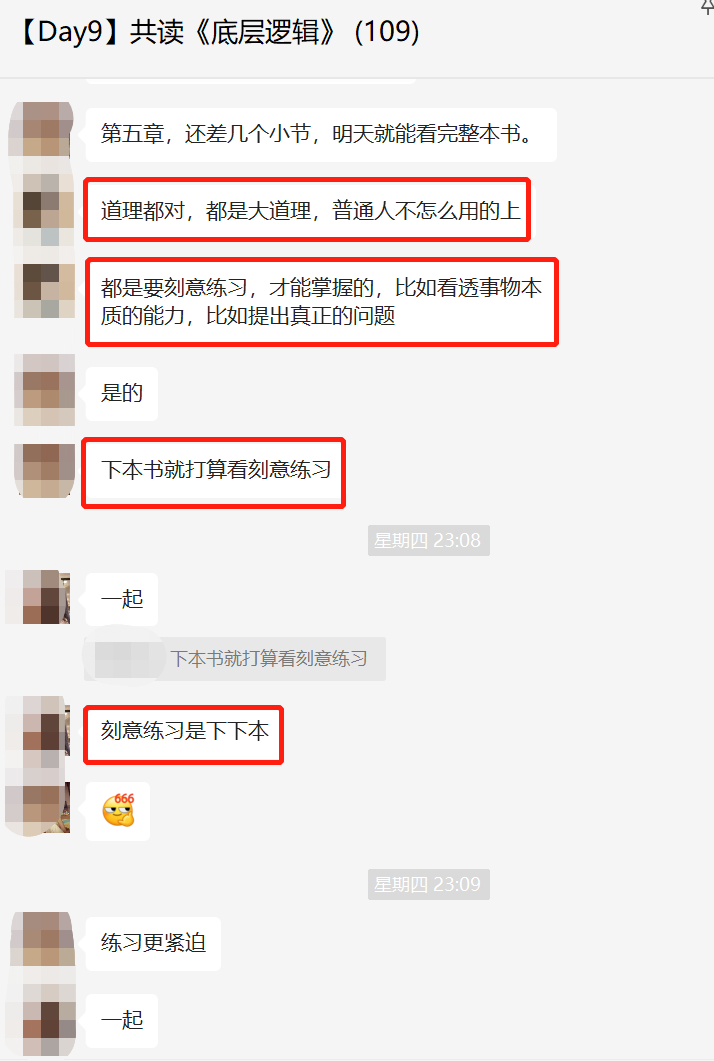Select message 道理都对，都是大道理
Image resolution: width=714 pixels, height=1061 pixels.
click(x=307, y=210)
